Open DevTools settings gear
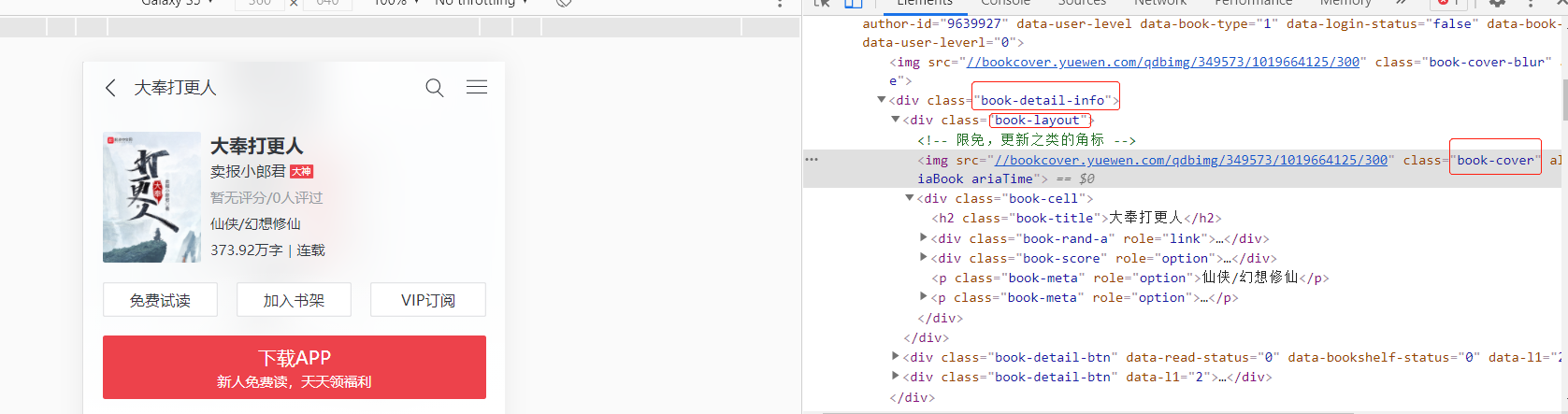Image resolution: width=1568 pixels, height=414 pixels. click(1497, 4)
